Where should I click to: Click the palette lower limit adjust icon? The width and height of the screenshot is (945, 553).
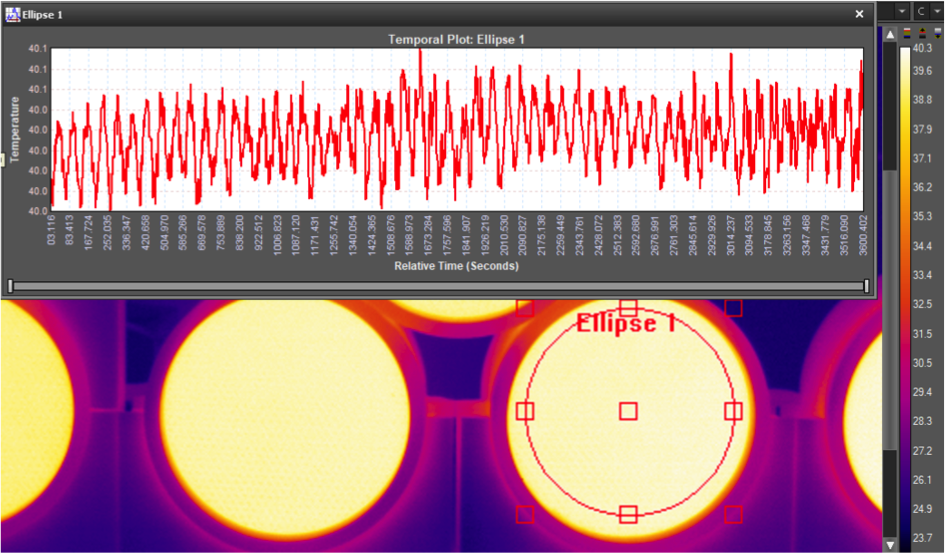[x=938, y=33]
